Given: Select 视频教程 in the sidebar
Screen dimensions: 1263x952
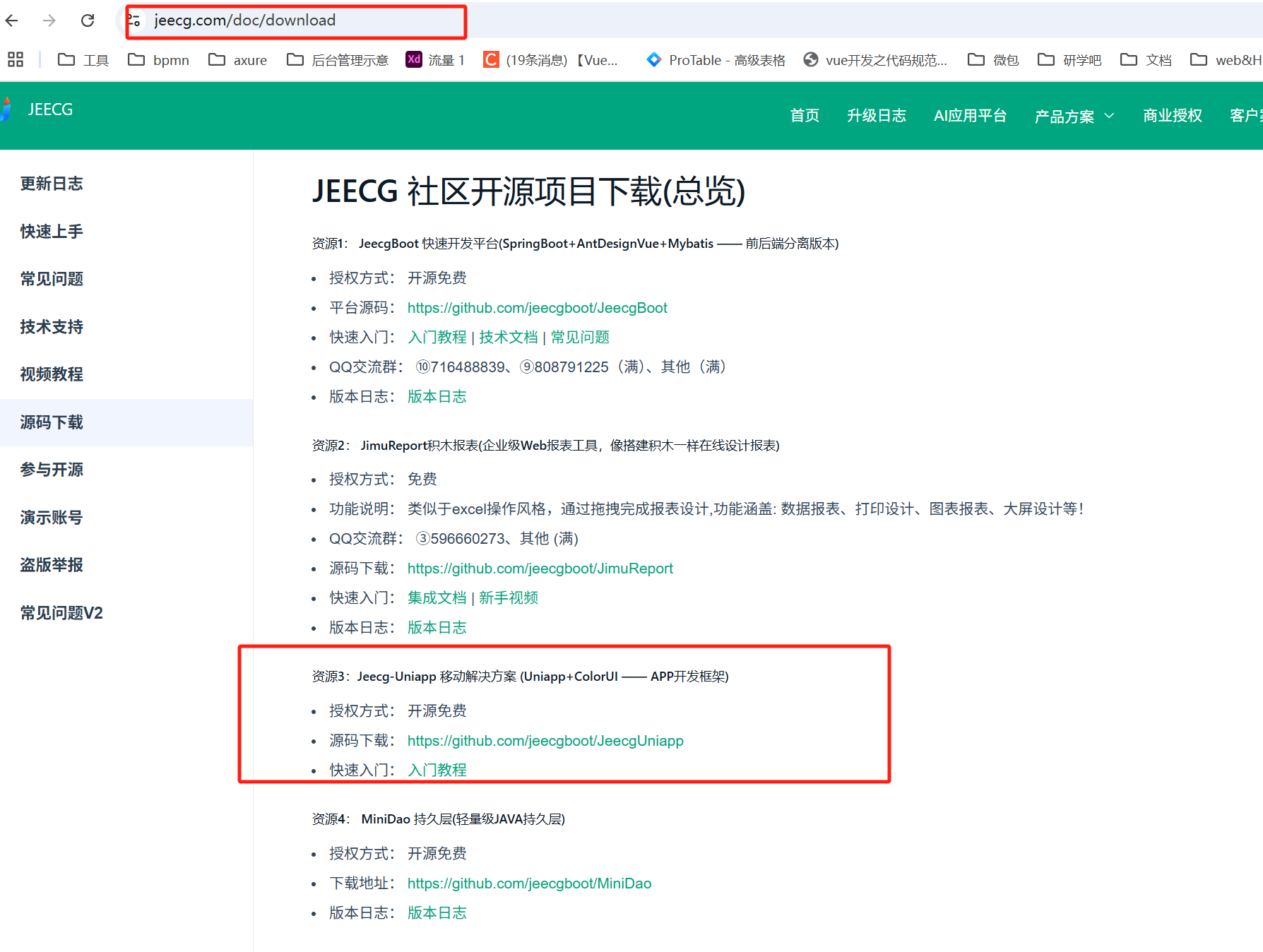Looking at the screenshot, I should pyautogui.click(x=52, y=374).
